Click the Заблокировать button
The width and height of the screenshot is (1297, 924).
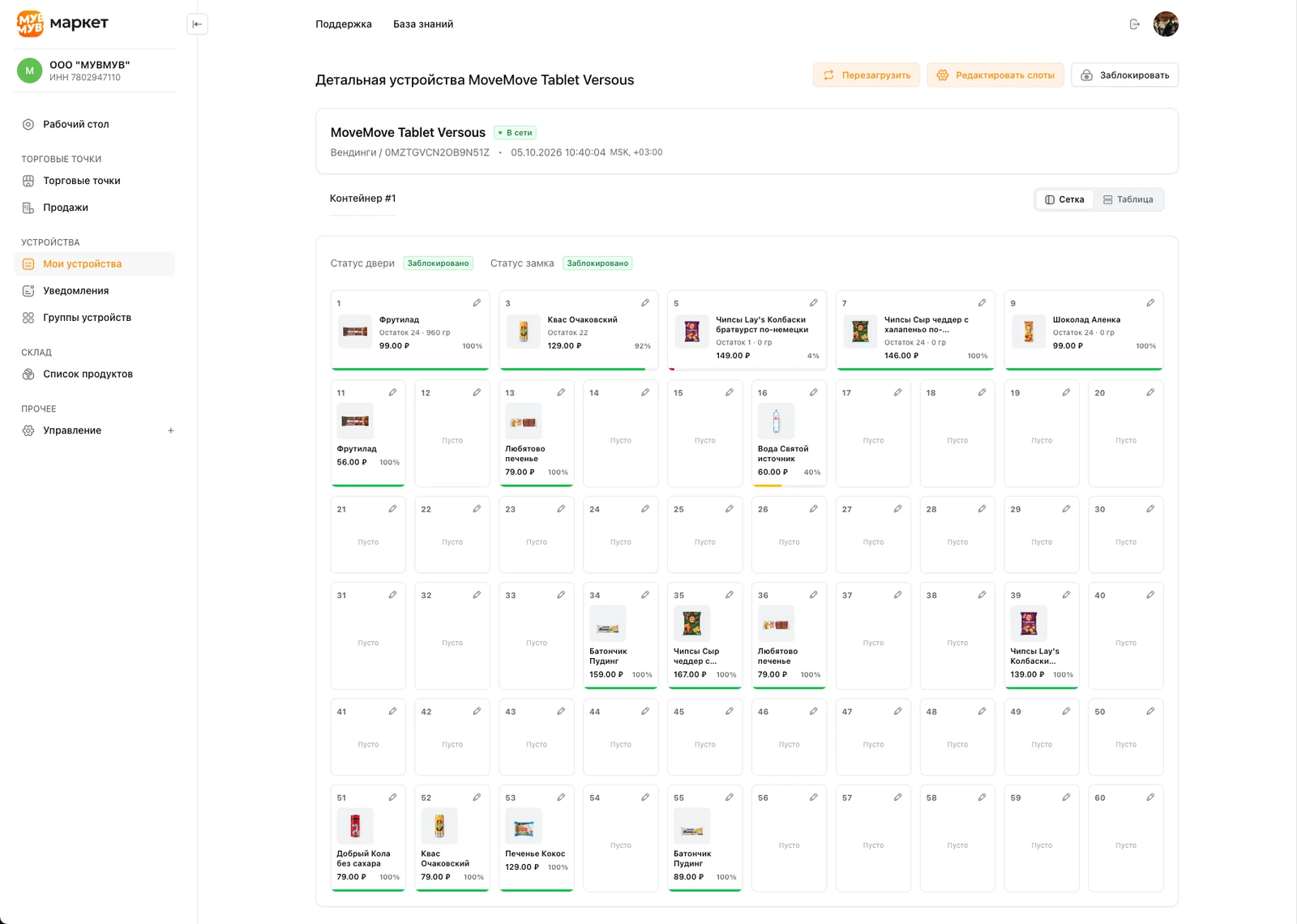(1125, 75)
